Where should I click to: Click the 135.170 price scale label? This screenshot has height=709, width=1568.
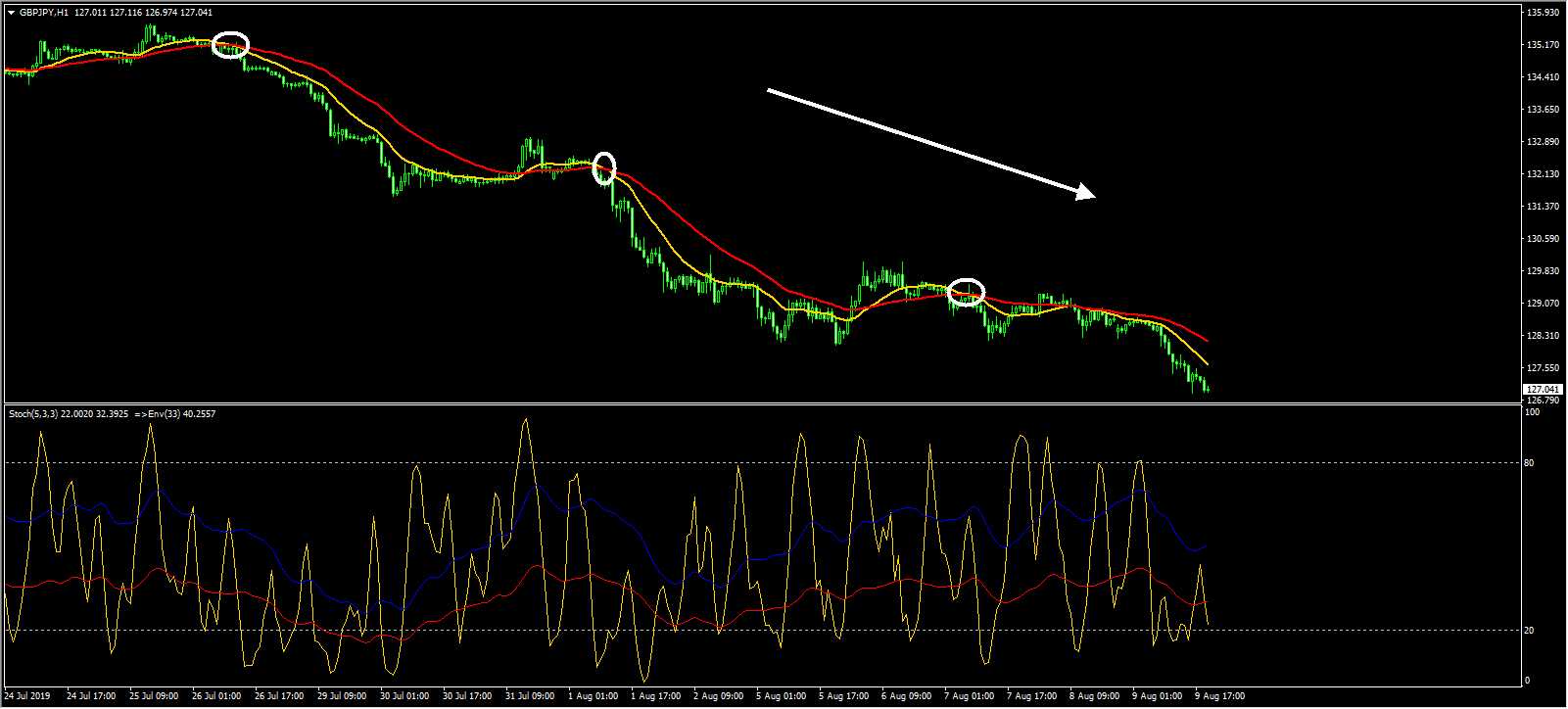pyautogui.click(x=1542, y=45)
